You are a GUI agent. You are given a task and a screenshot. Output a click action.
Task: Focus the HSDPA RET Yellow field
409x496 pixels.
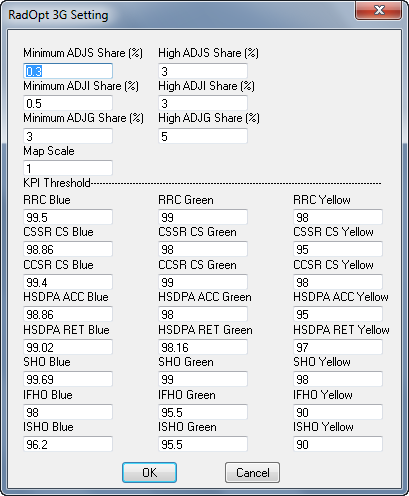coord(338,347)
